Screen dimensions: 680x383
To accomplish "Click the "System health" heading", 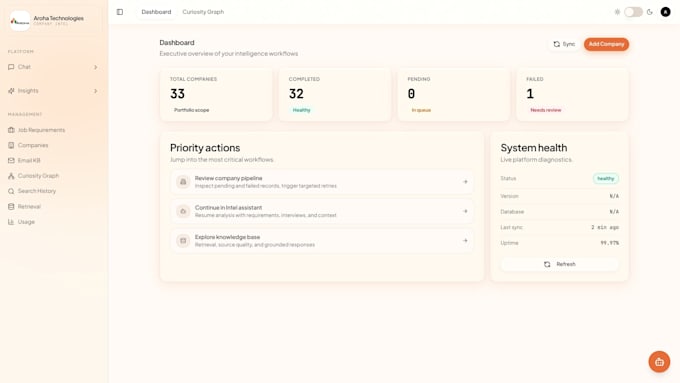I will pyautogui.click(x=533, y=148).
